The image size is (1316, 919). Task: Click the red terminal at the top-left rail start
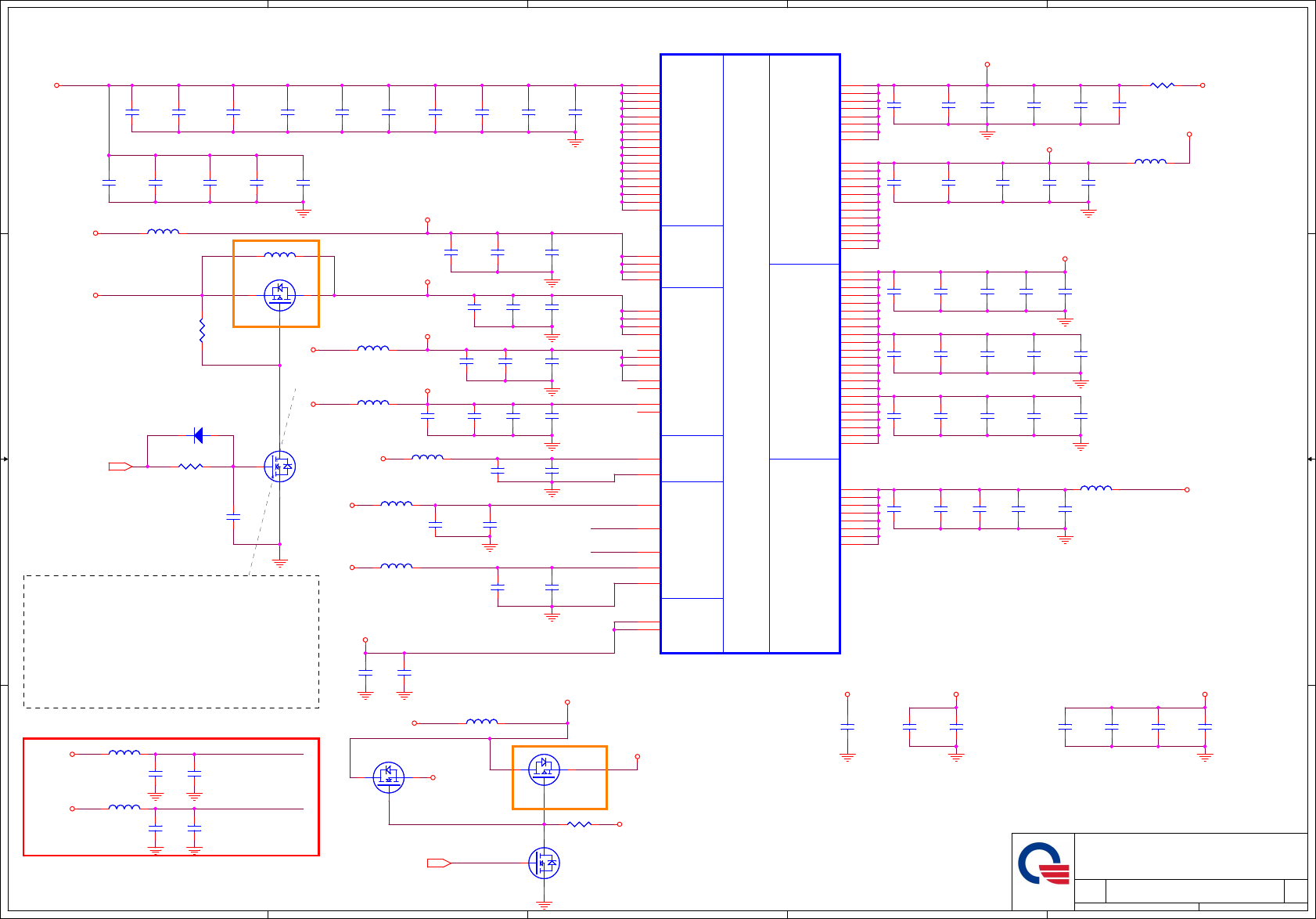point(56,85)
